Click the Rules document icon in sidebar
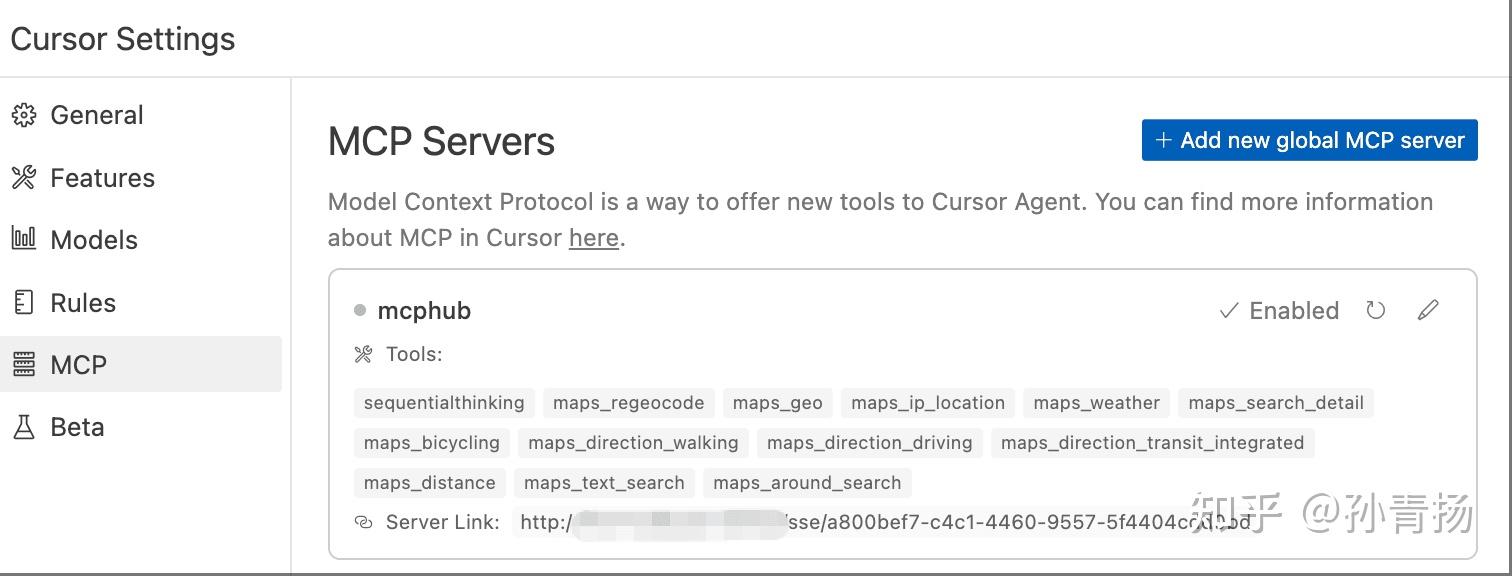Image resolution: width=1512 pixels, height=576 pixels. (x=24, y=303)
